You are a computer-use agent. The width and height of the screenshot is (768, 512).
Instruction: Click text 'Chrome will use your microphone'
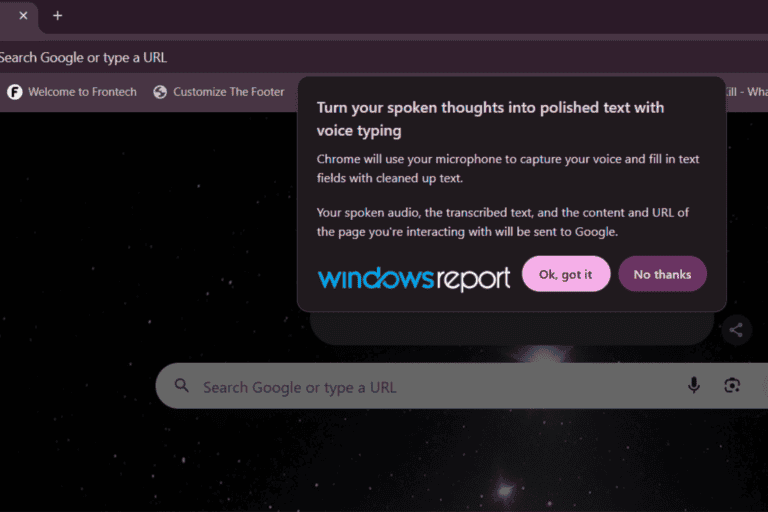coord(409,159)
